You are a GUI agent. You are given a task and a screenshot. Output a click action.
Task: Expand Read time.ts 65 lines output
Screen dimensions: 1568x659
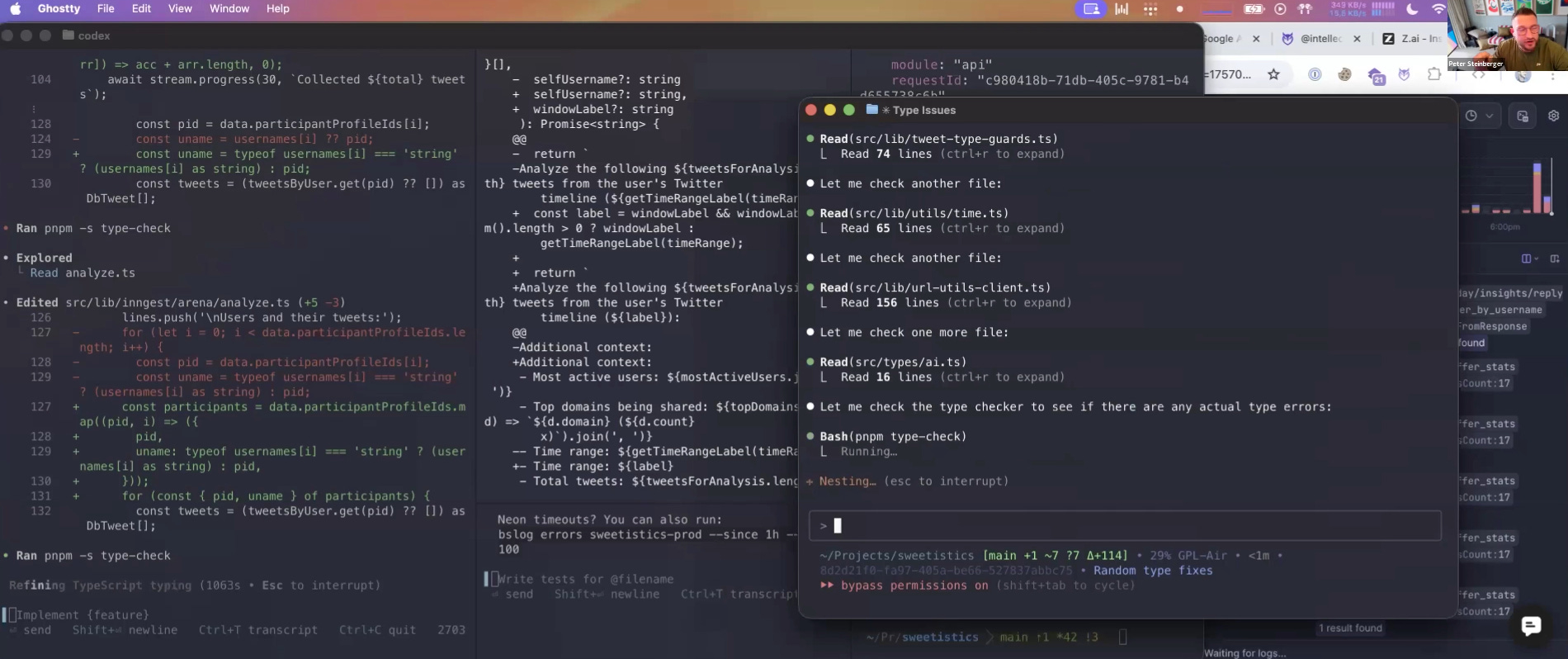[952, 229]
